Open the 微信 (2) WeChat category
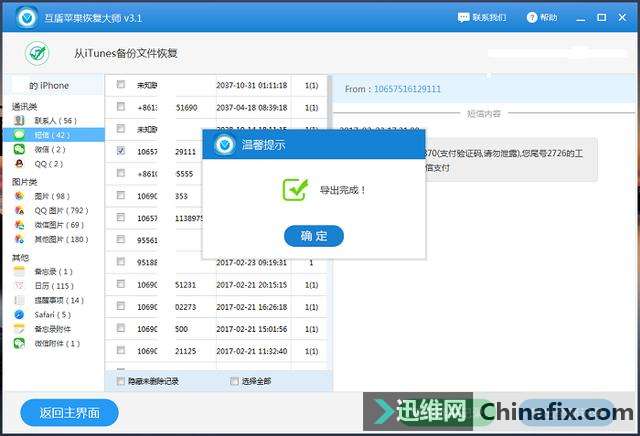This screenshot has width=640, height=436. 50,149
